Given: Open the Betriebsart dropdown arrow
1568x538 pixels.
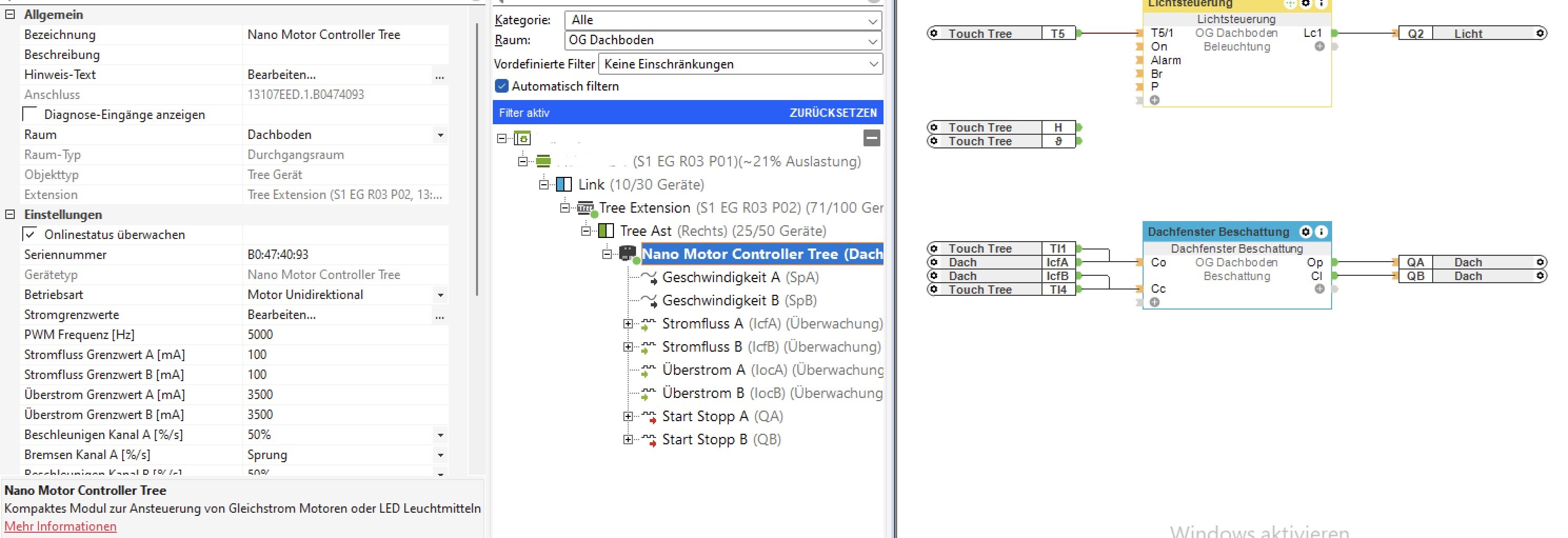Looking at the screenshot, I should tap(440, 295).
